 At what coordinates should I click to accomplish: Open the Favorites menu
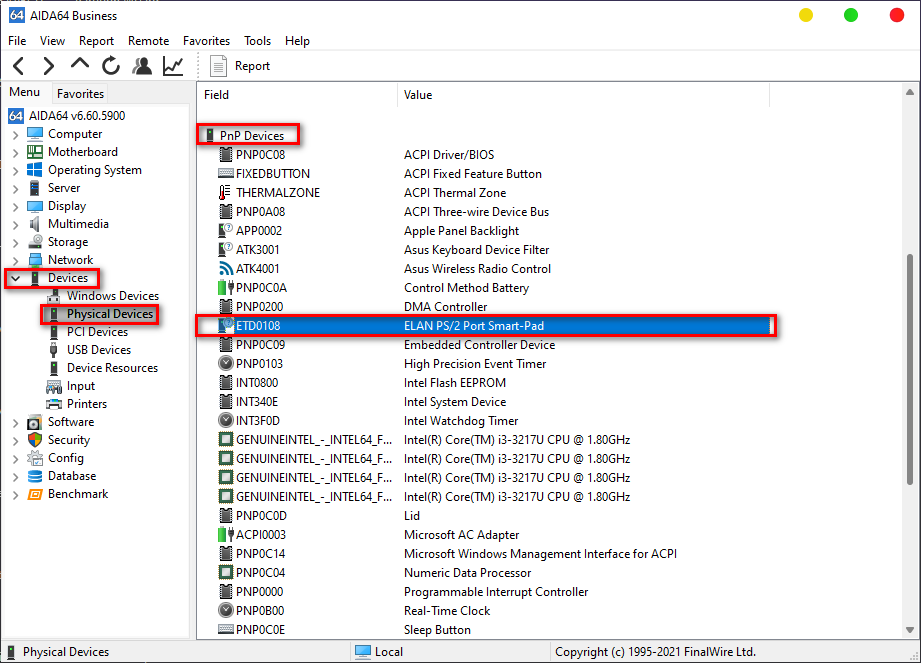206,41
